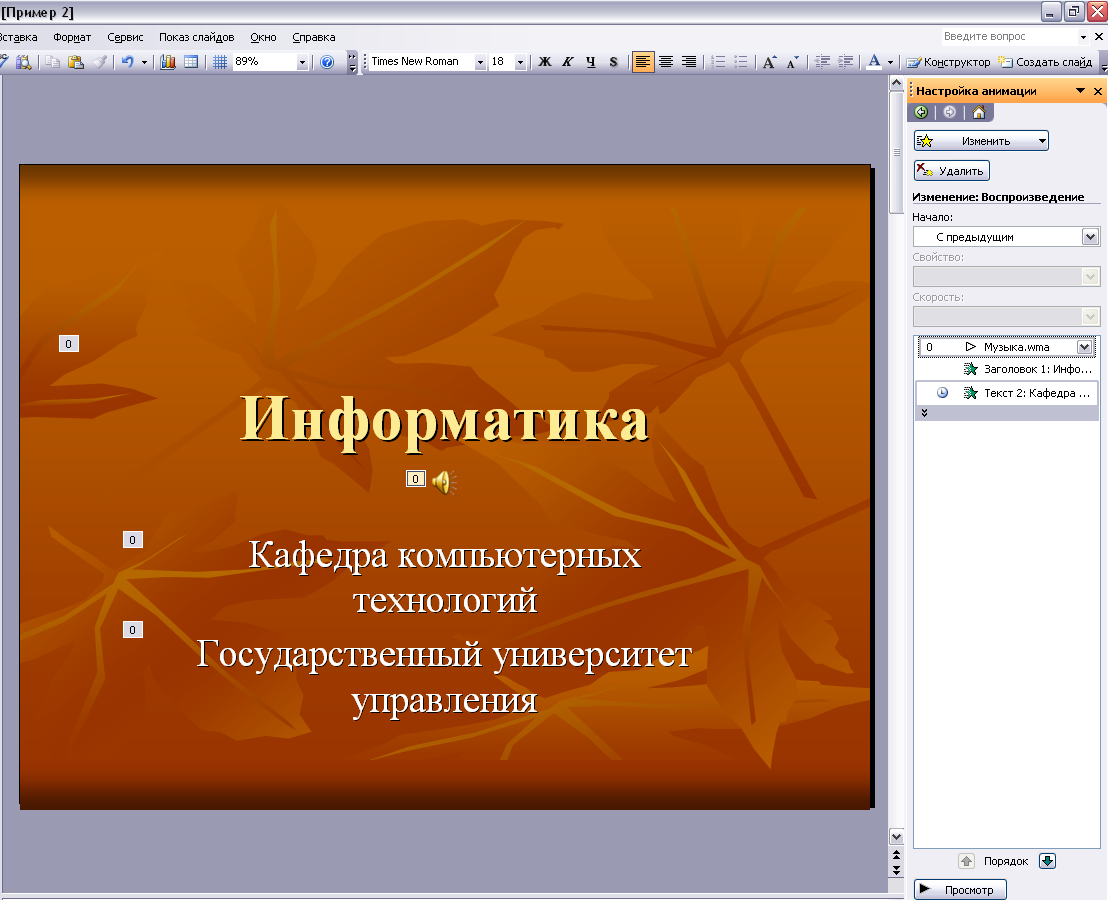Select Музыка.wma animation entry
The width and height of the screenshot is (1108, 900).
click(x=1006, y=347)
